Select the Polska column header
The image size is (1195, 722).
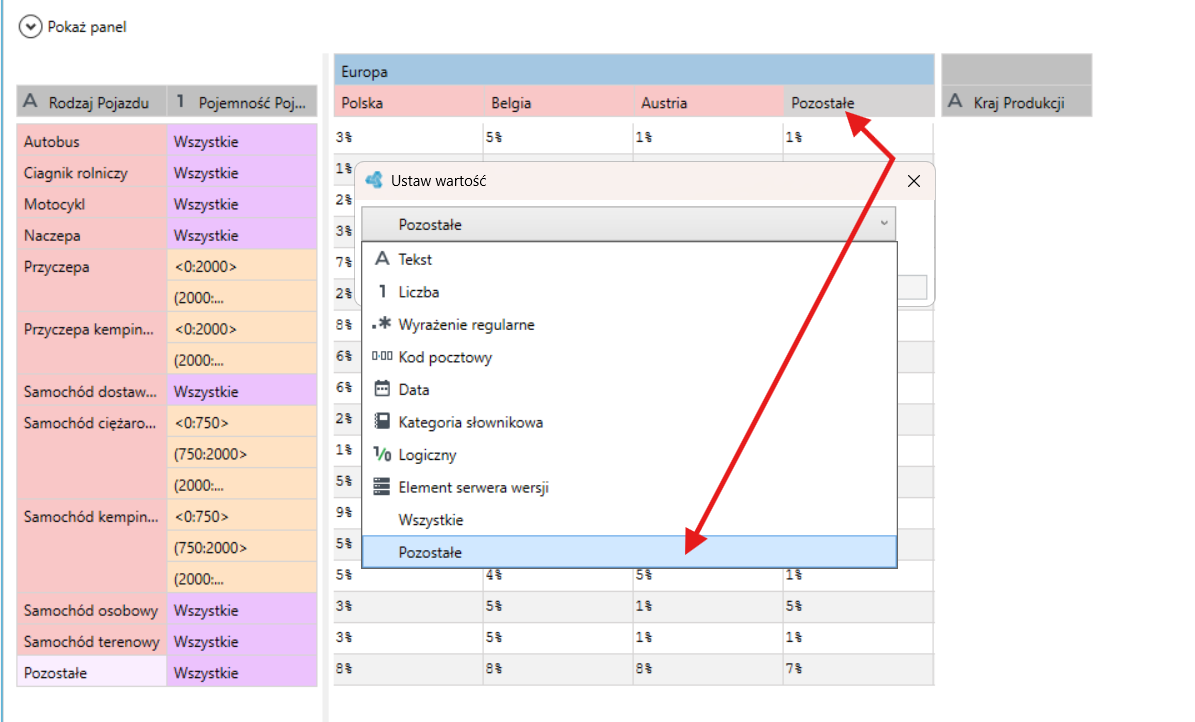(408, 102)
